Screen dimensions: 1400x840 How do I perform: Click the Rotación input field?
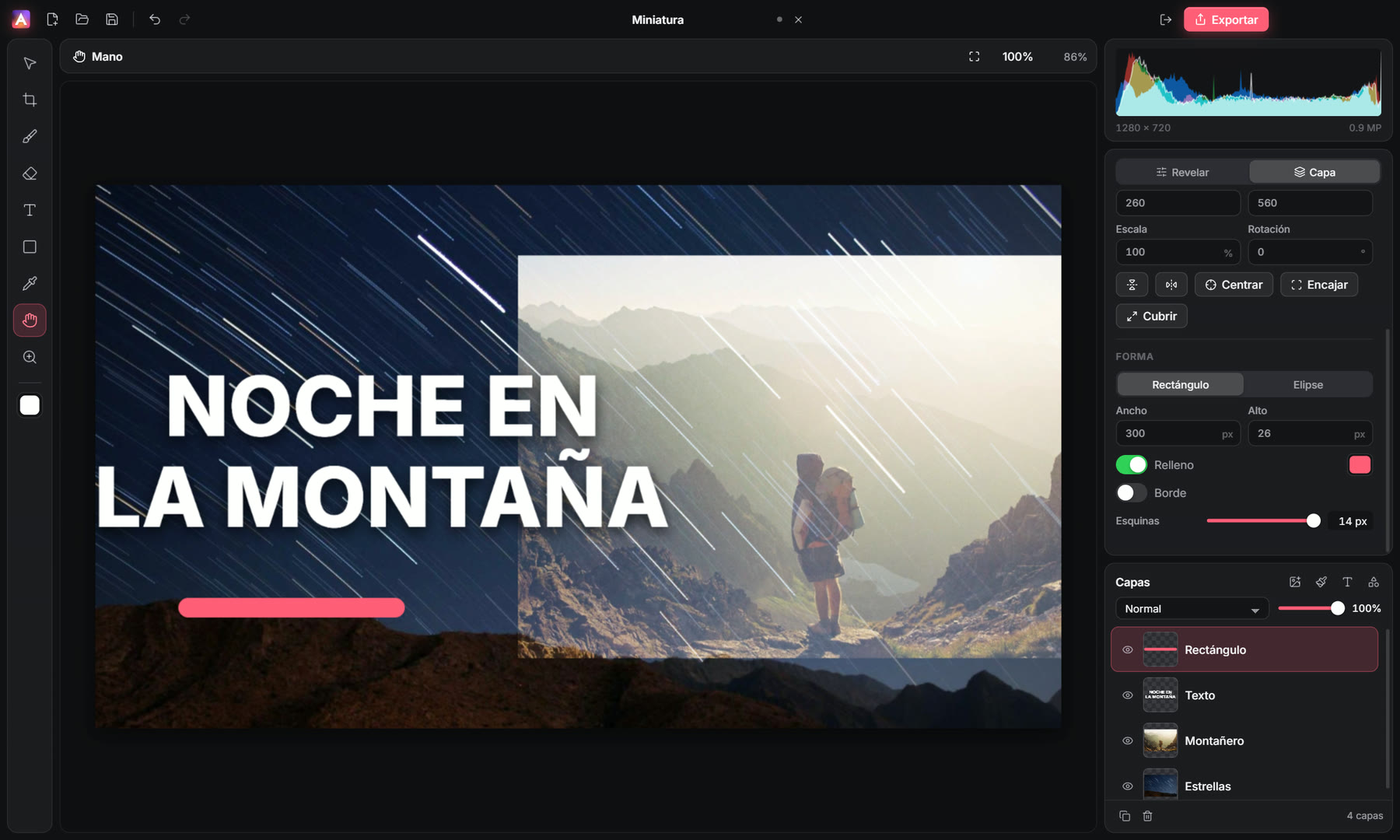[x=1310, y=252]
